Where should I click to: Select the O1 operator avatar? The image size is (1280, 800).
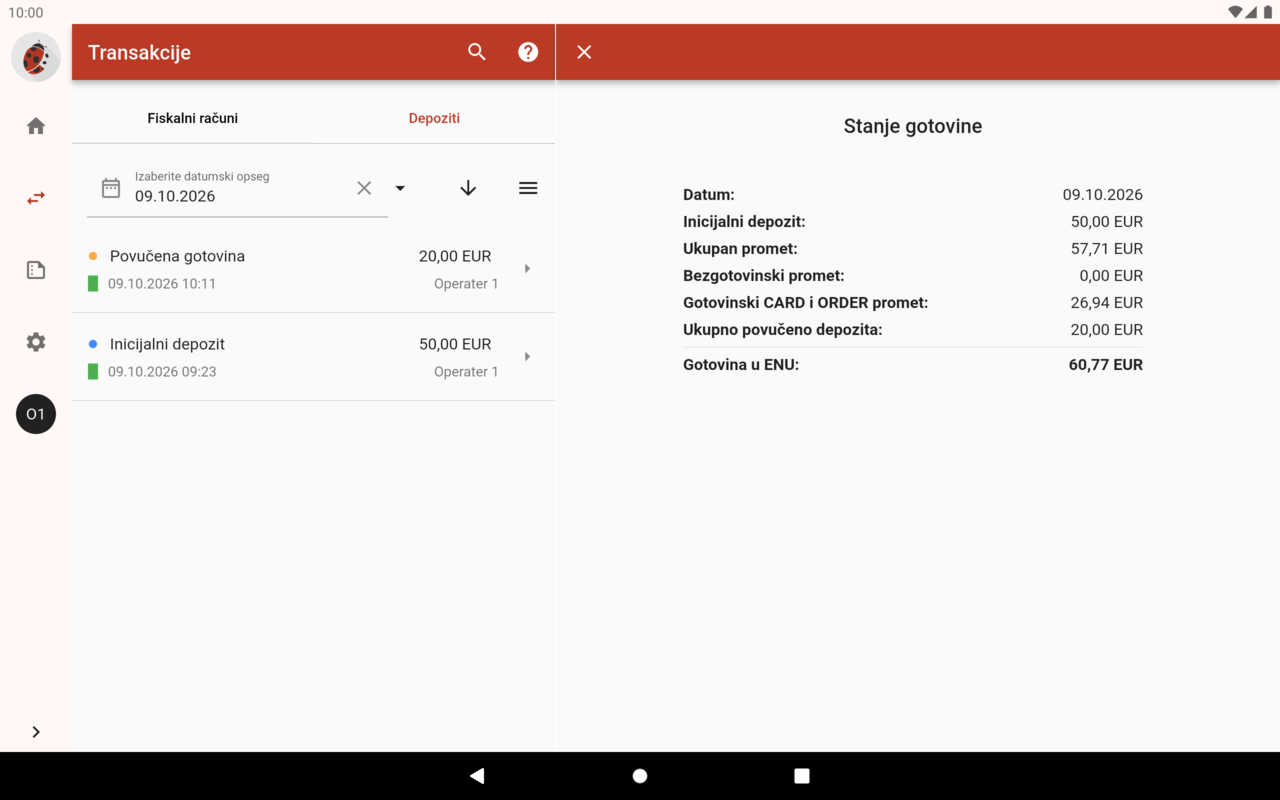(36, 414)
